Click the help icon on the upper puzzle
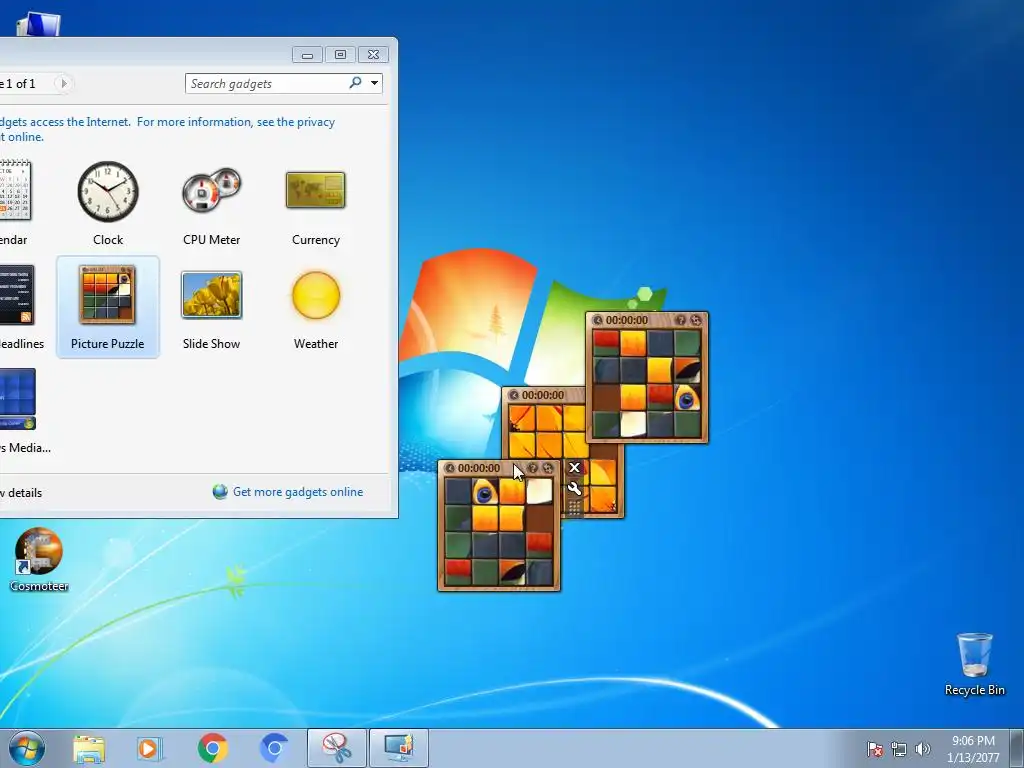Image resolution: width=1024 pixels, height=768 pixels. 680,320
